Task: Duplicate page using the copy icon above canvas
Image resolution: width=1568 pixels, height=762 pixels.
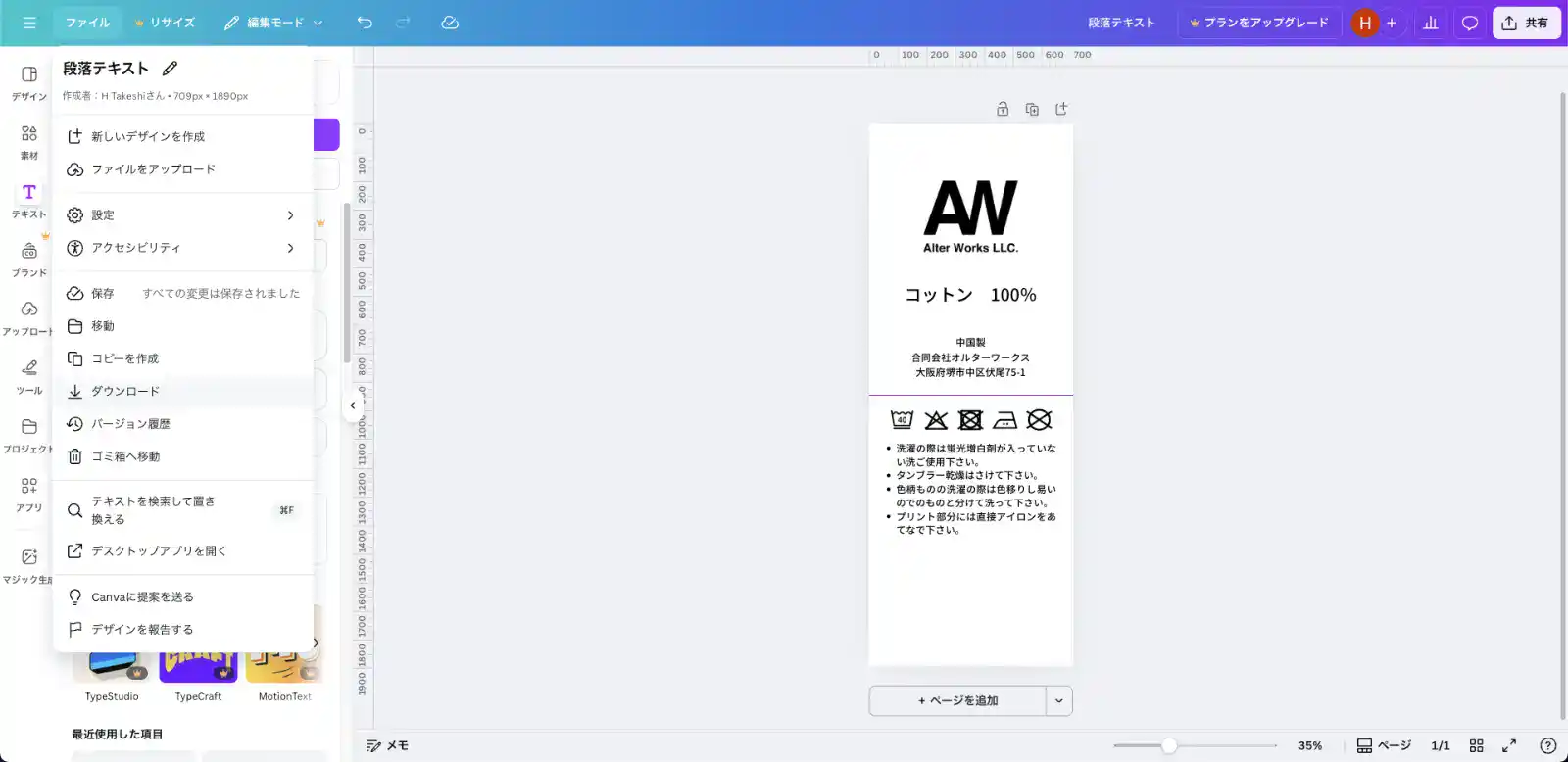Action: tap(1032, 110)
